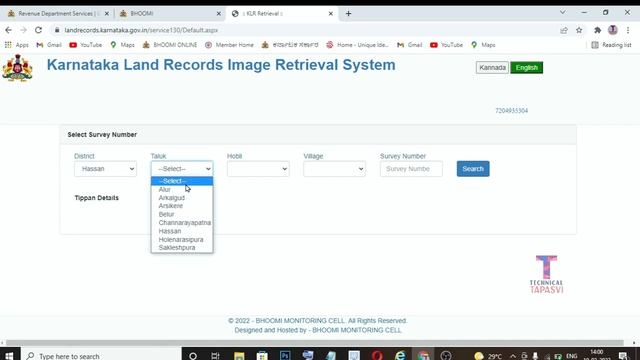640x360 pixels.
Task: Open the first Maps bookmark
Action: point(122,45)
